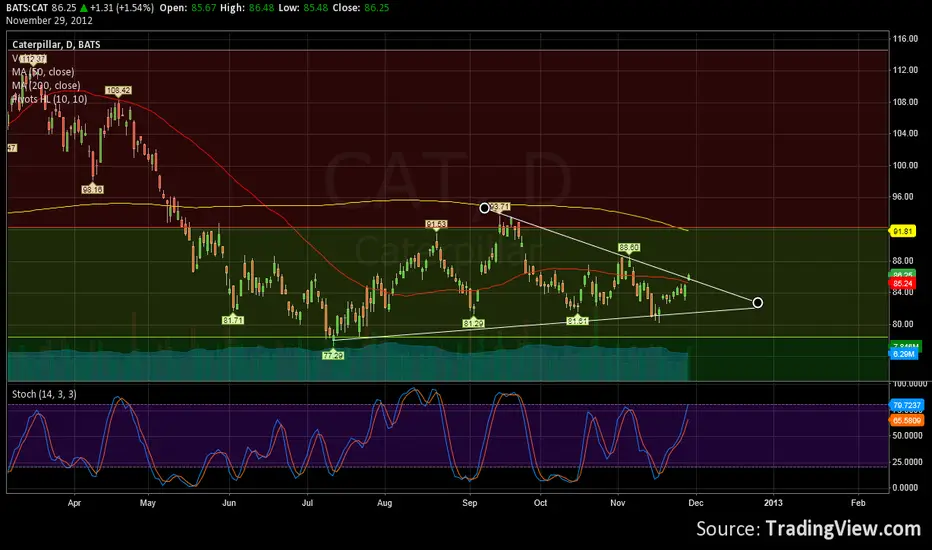Click the 88.80 pivot high label
932x550 pixels.
pyautogui.click(x=629, y=247)
